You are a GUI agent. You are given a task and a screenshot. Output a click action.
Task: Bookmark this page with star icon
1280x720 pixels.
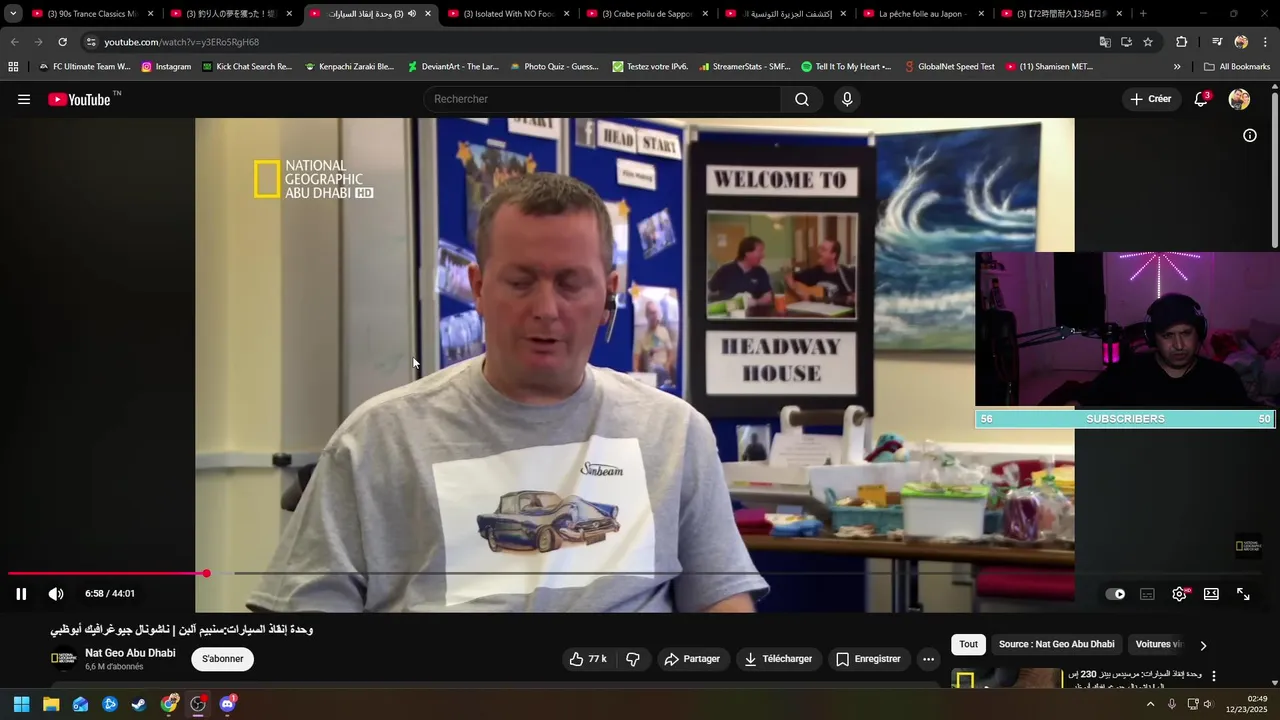coord(1148,42)
